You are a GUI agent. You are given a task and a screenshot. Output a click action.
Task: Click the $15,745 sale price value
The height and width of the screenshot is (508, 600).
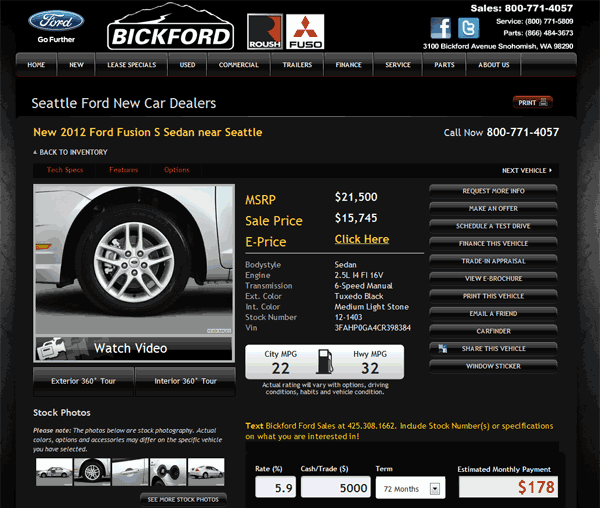[356, 218]
